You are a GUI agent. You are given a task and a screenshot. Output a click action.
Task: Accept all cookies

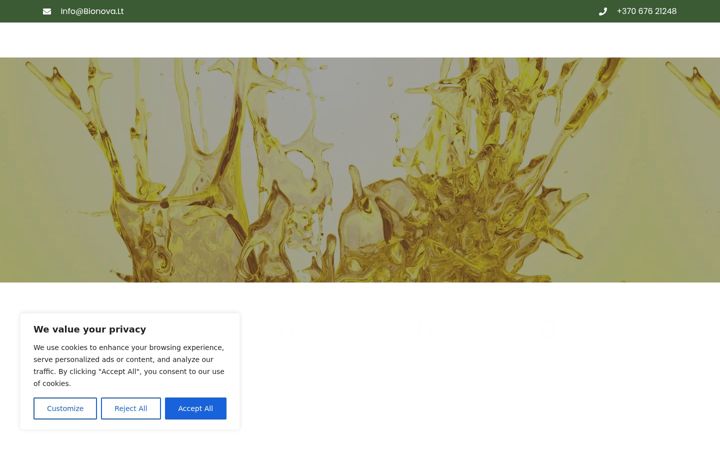pos(196,408)
